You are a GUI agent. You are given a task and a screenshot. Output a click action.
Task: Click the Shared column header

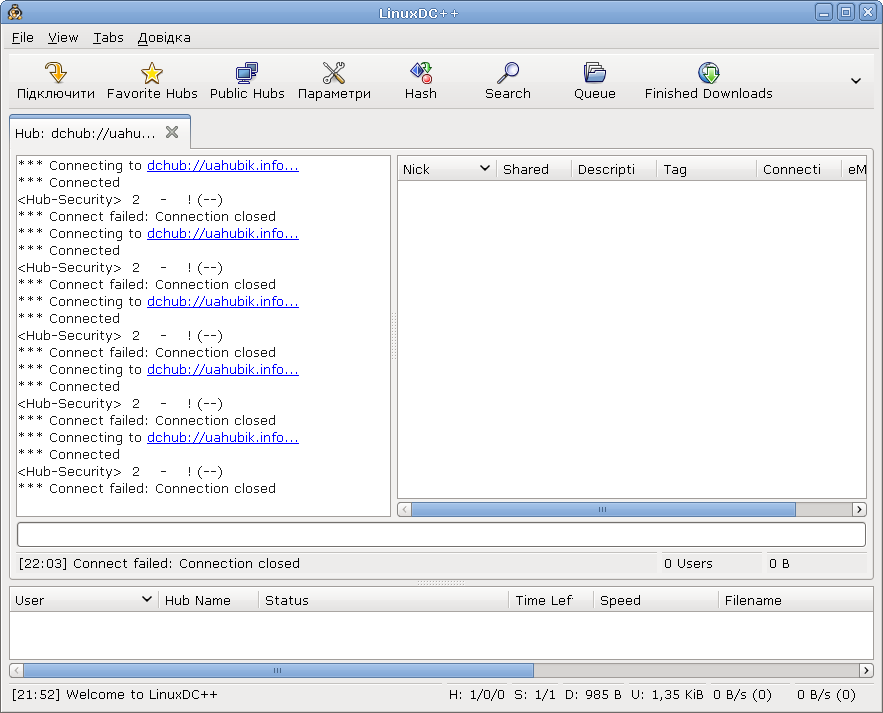coord(533,169)
